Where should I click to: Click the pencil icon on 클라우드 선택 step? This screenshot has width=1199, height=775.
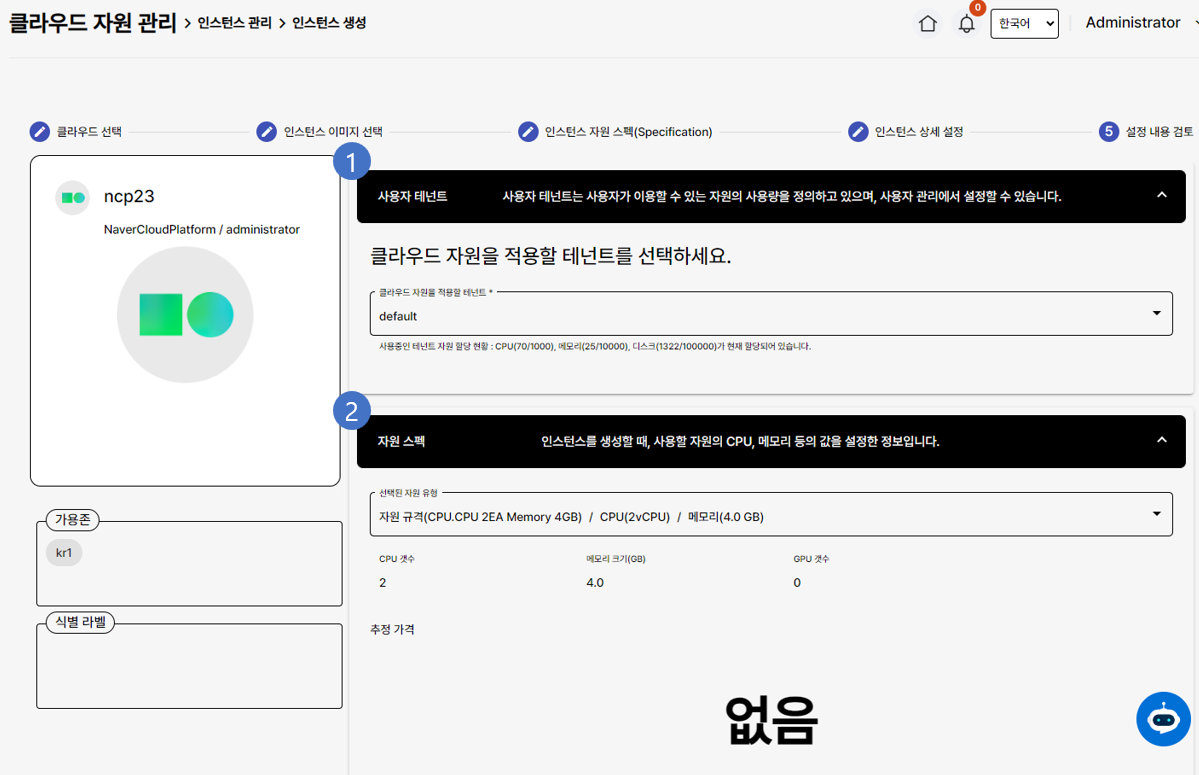tap(41, 131)
